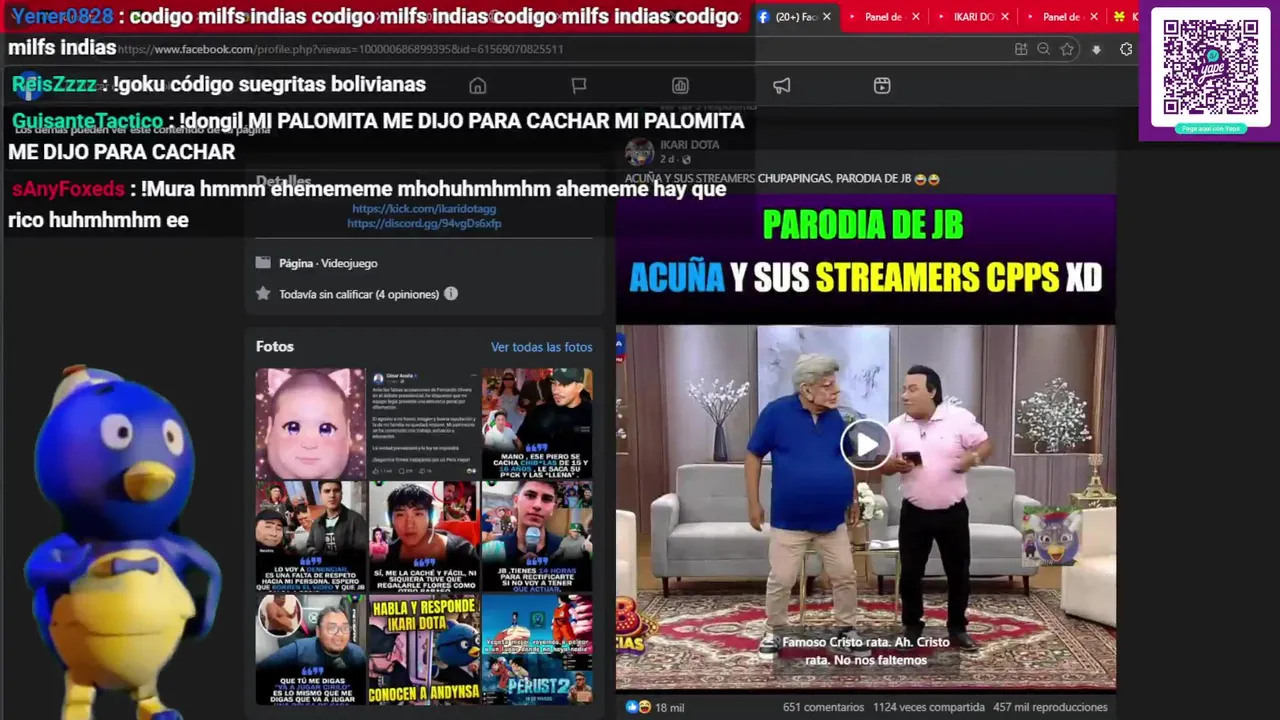Click the Página · Videojuego text
1280x720 pixels.
328,263
